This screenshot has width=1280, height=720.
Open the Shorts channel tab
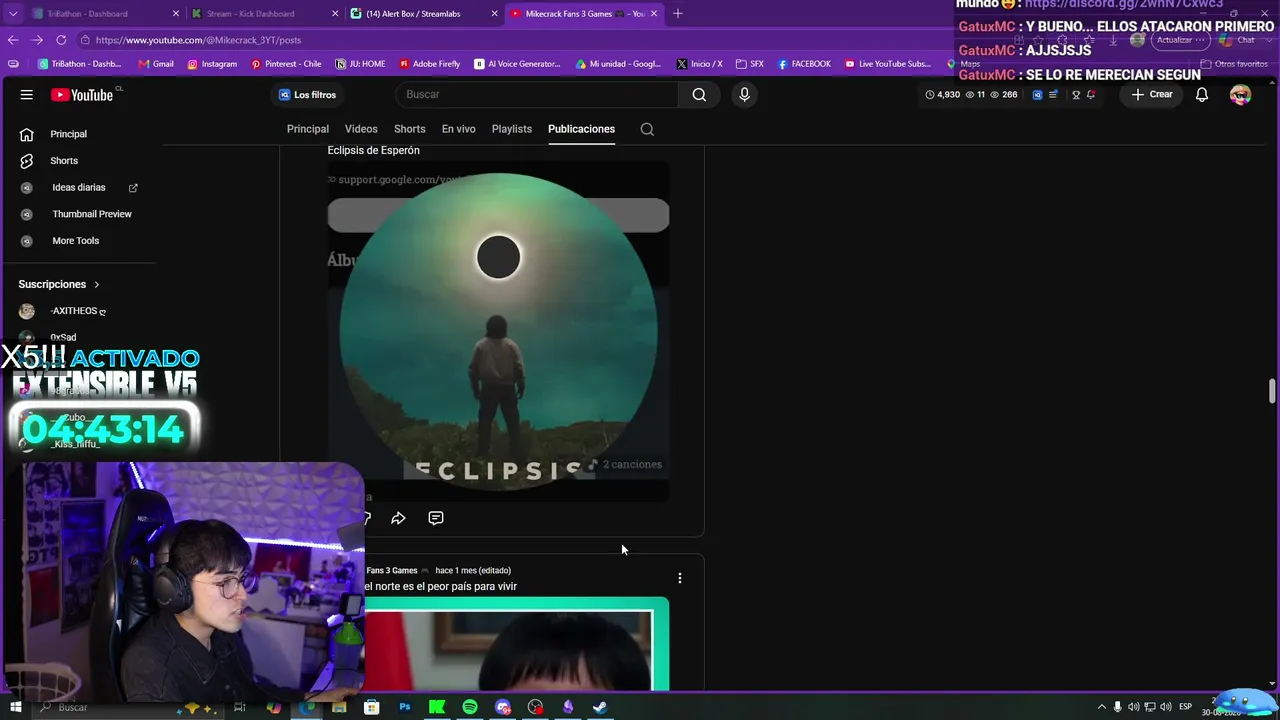pos(410,129)
